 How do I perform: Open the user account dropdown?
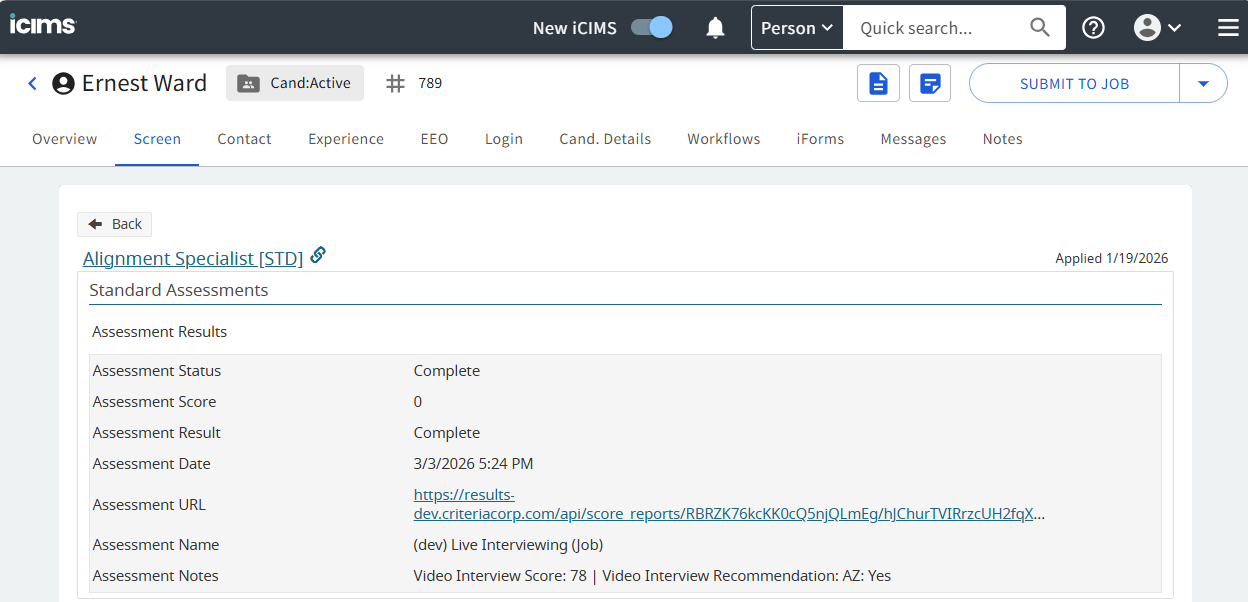[1158, 28]
